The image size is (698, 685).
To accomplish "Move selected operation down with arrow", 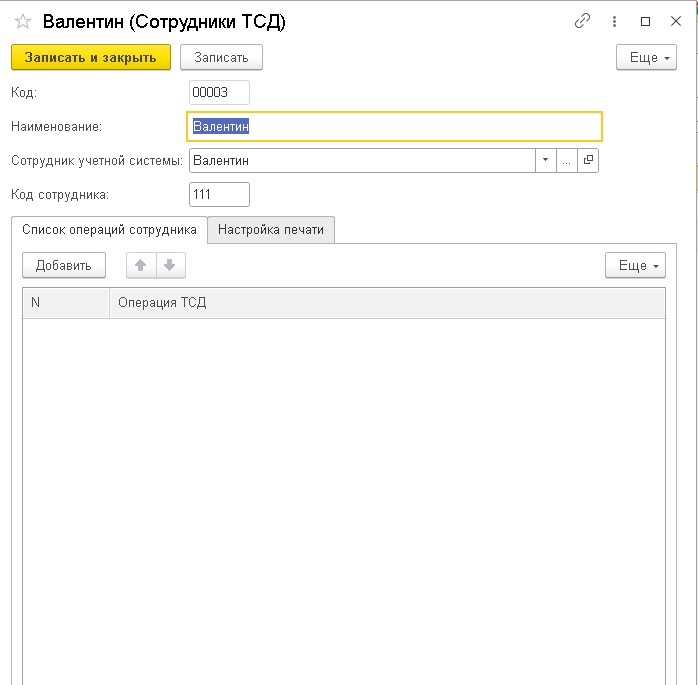I will (x=170, y=265).
